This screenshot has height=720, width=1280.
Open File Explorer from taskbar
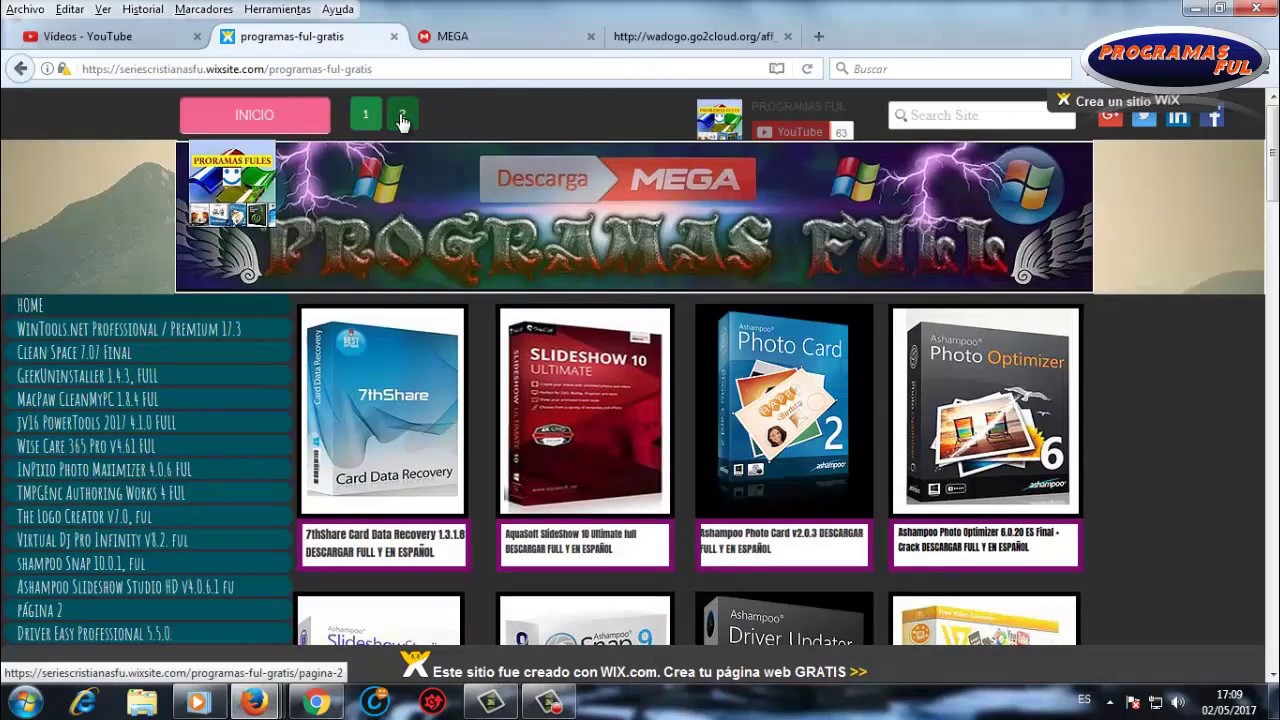(x=141, y=702)
